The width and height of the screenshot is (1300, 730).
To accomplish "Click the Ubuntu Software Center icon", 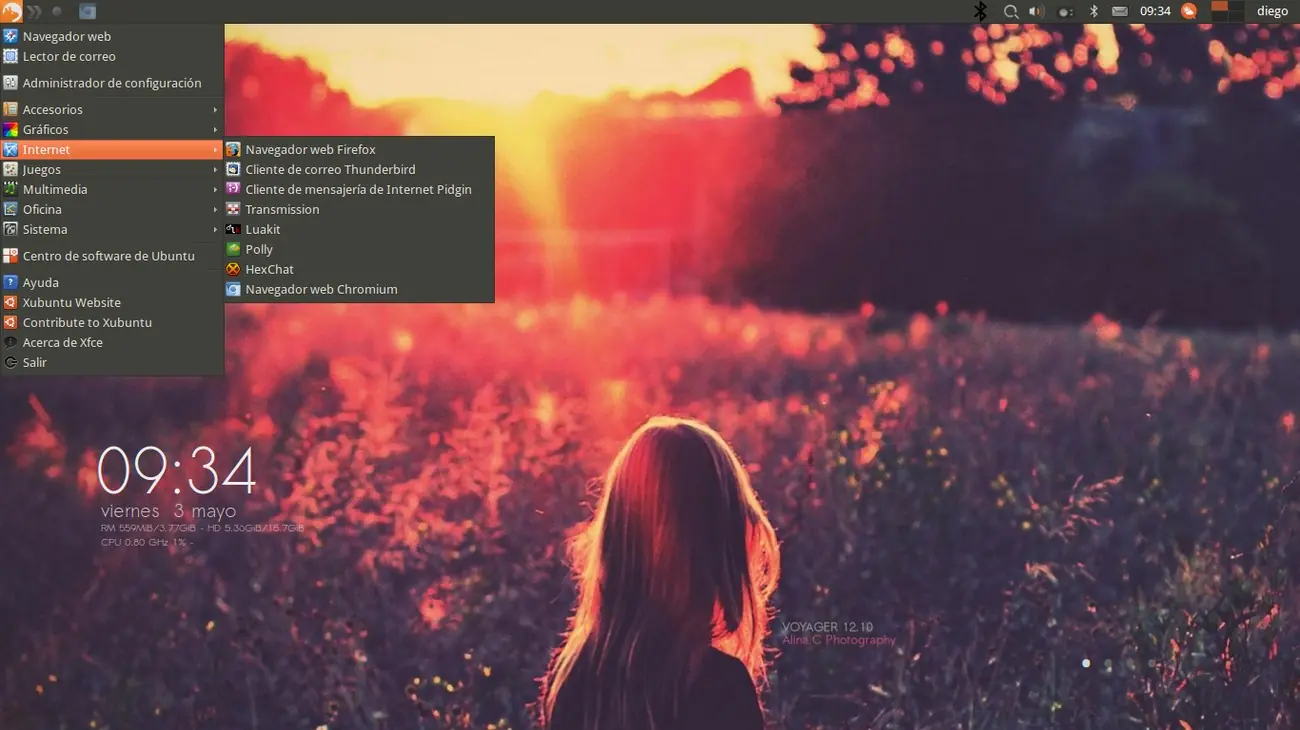I will coord(11,256).
